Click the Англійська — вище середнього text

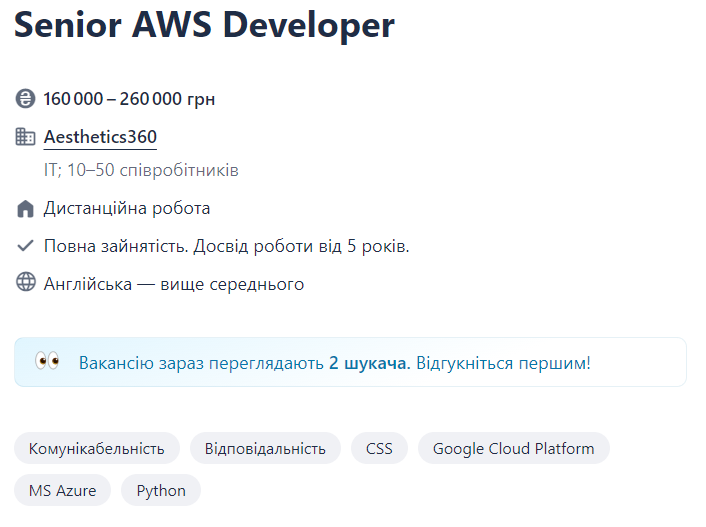174,284
